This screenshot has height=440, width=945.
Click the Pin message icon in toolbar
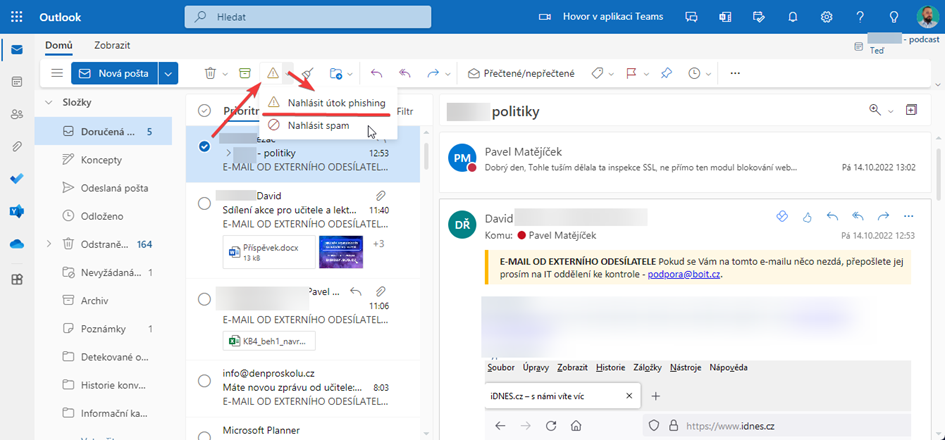666,73
